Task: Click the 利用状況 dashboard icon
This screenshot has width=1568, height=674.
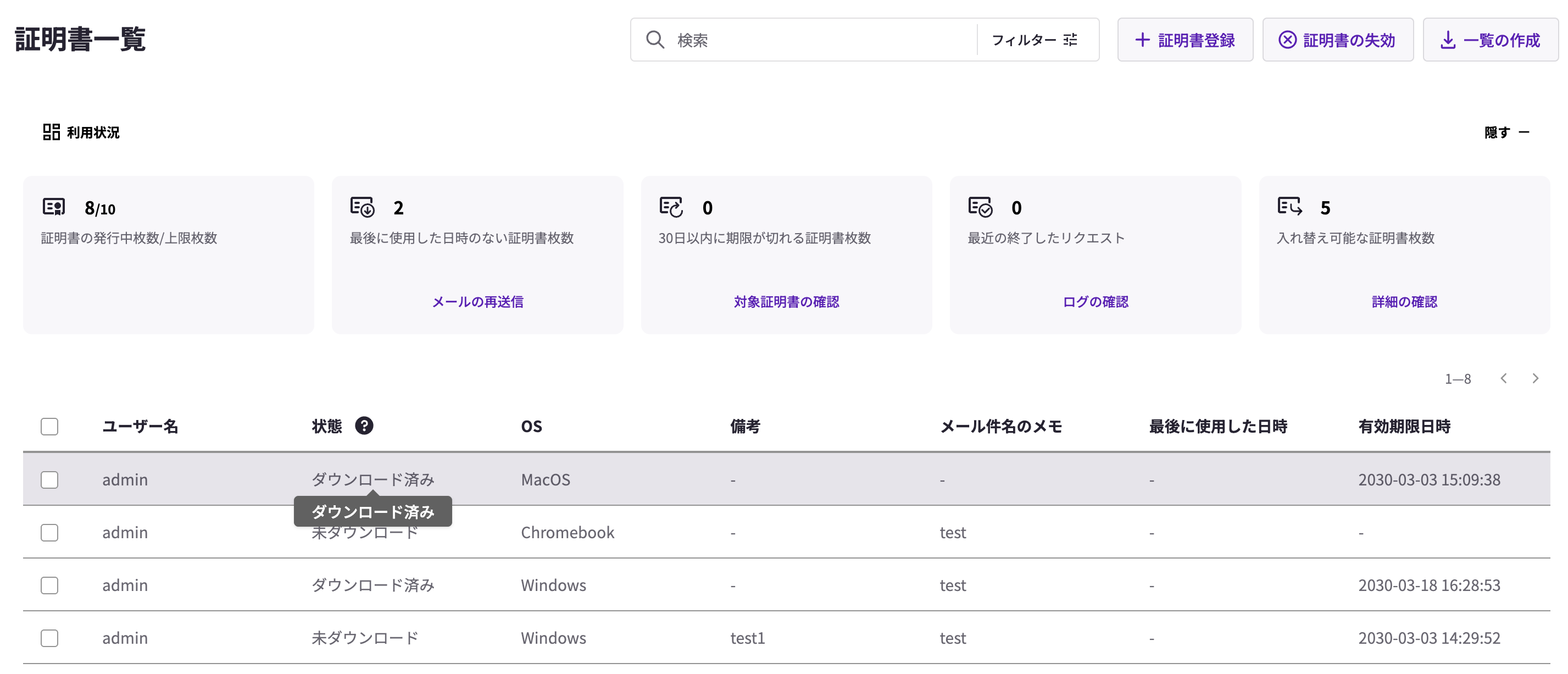Action: (x=51, y=131)
